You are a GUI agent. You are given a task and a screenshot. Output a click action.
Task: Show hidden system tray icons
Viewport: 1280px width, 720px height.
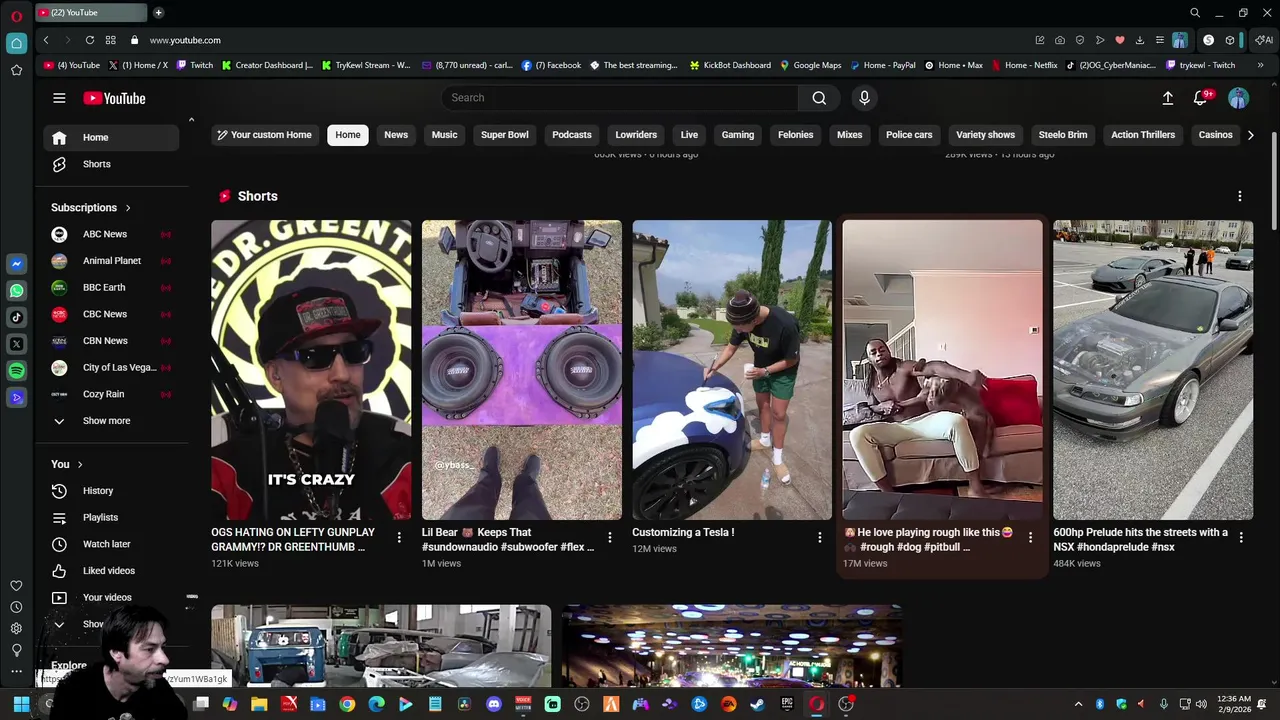pos(1078,704)
